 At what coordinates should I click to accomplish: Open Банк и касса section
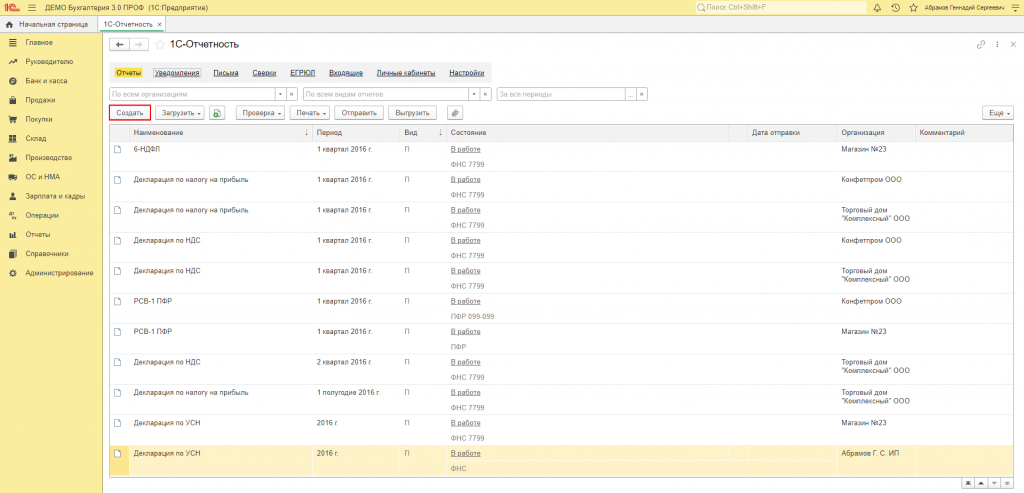[46, 81]
